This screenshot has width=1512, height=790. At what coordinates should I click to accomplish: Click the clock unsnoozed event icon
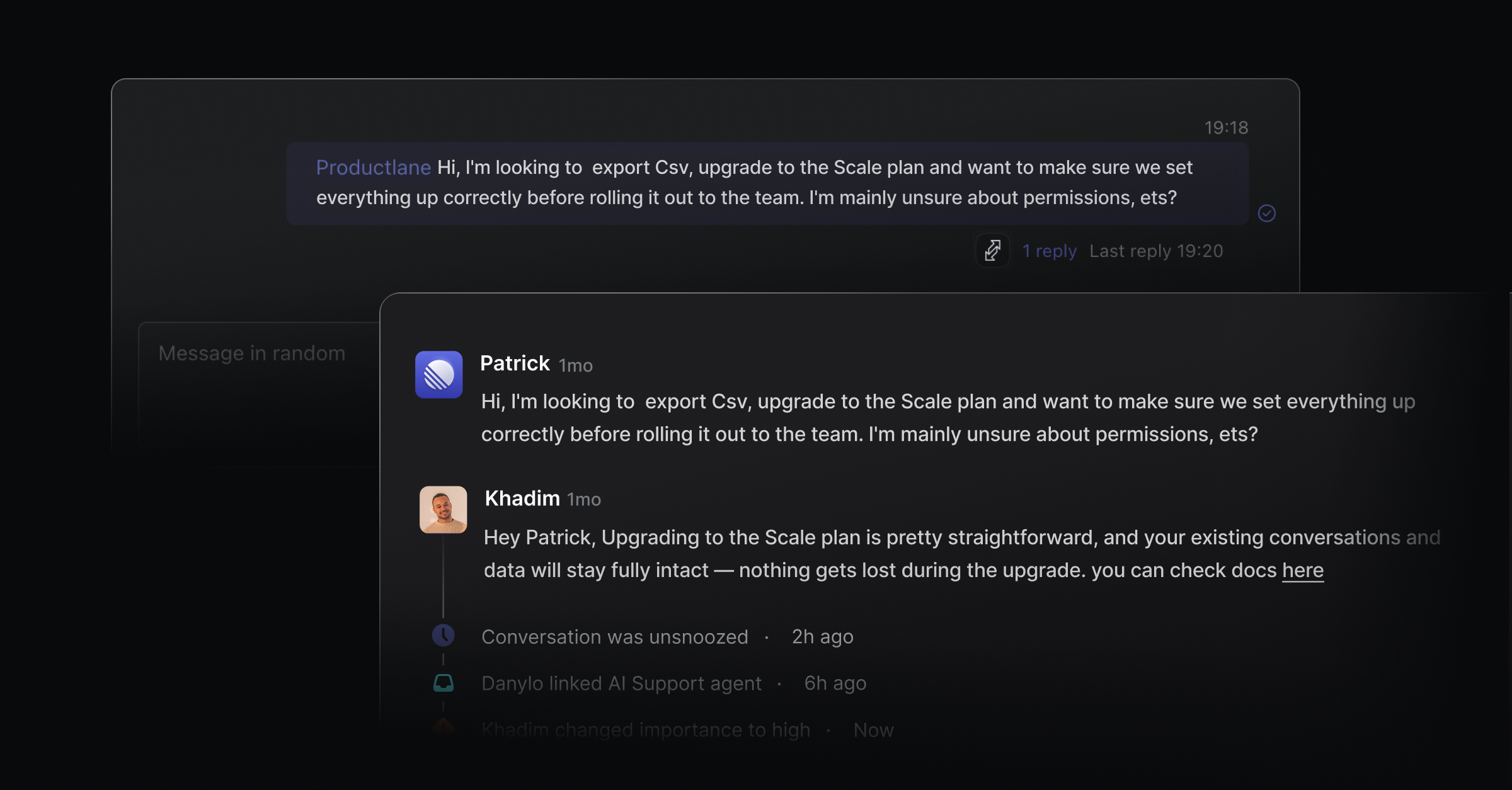[444, 635]
